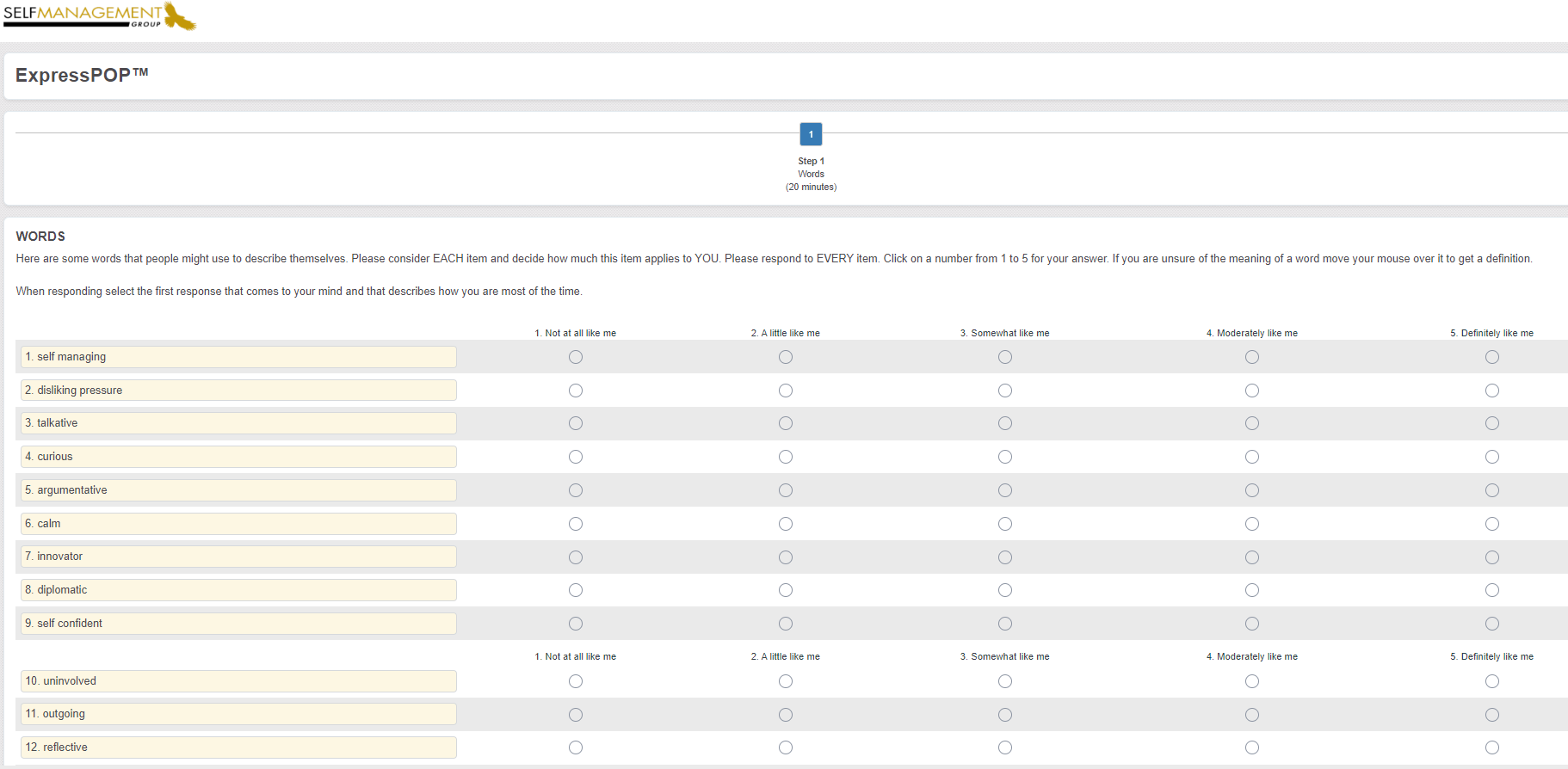Click the '5. argumentative' word label

point(238,490)
